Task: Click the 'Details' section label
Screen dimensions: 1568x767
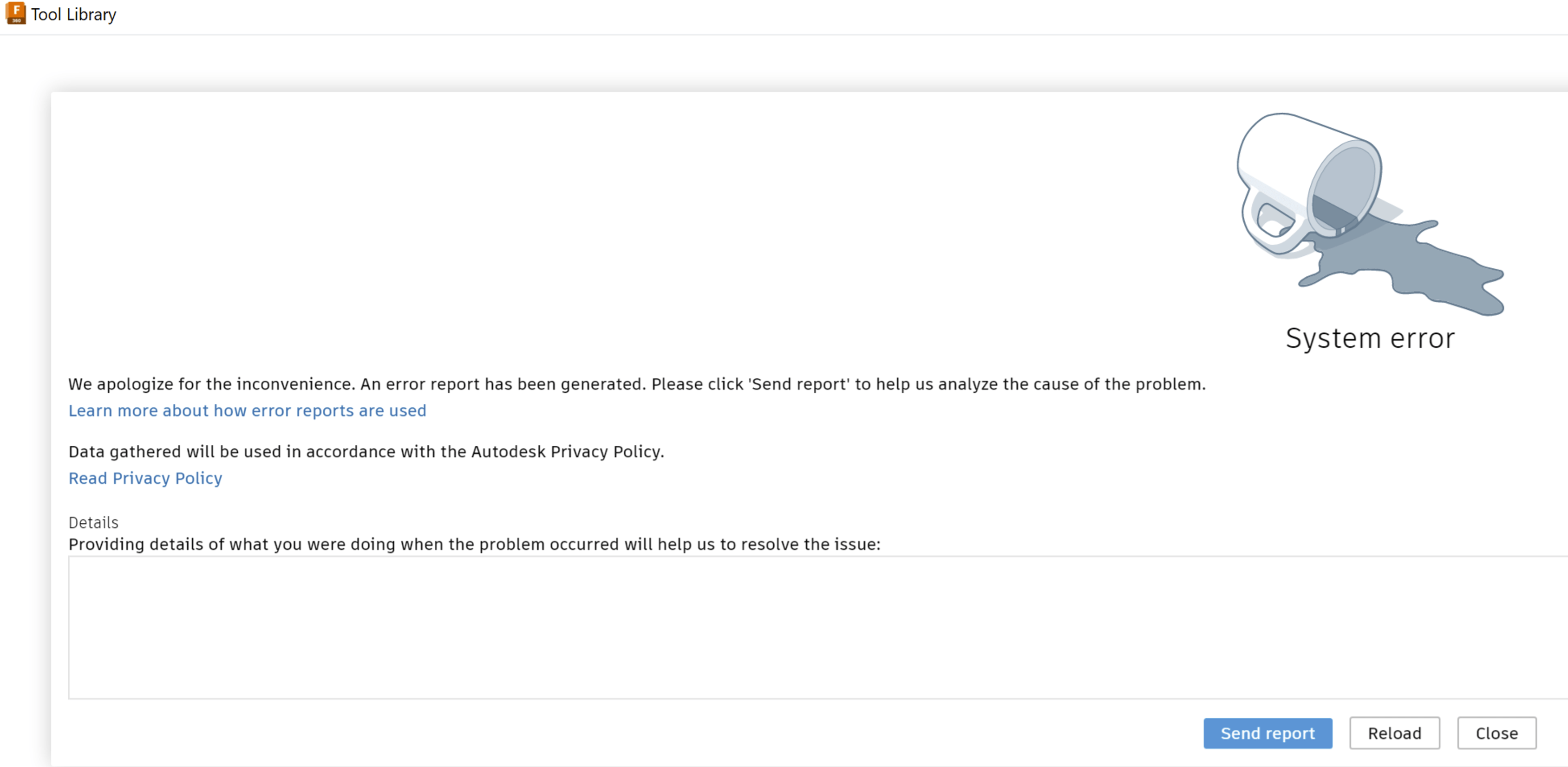Action: [x=93, y=522]
